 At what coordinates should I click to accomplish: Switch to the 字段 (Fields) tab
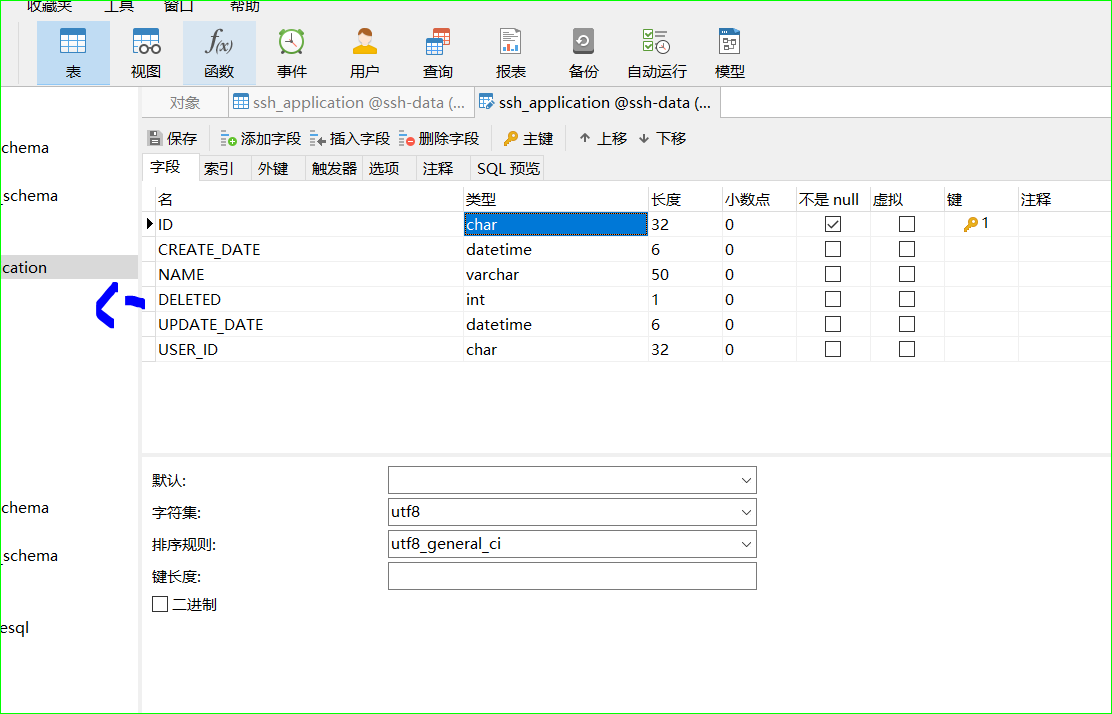(x=170, y=167)
